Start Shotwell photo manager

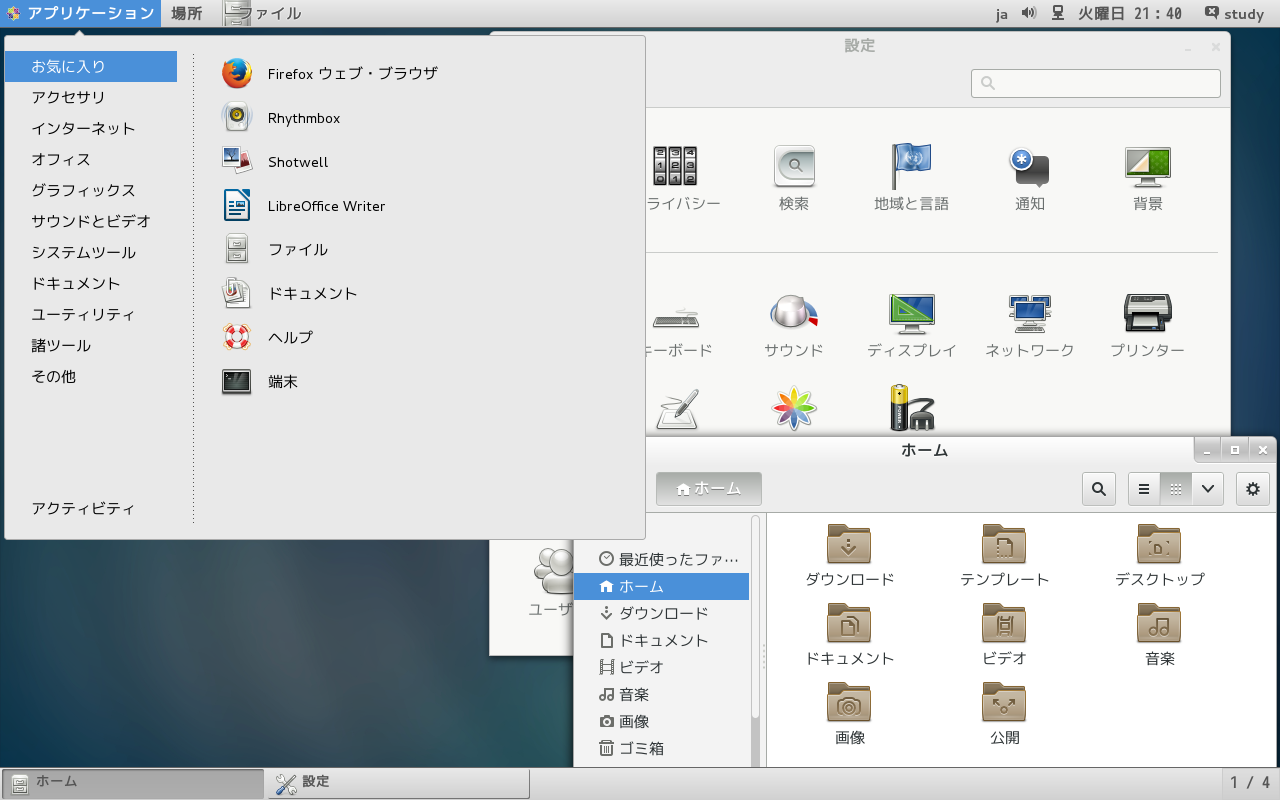coord(275,161)
